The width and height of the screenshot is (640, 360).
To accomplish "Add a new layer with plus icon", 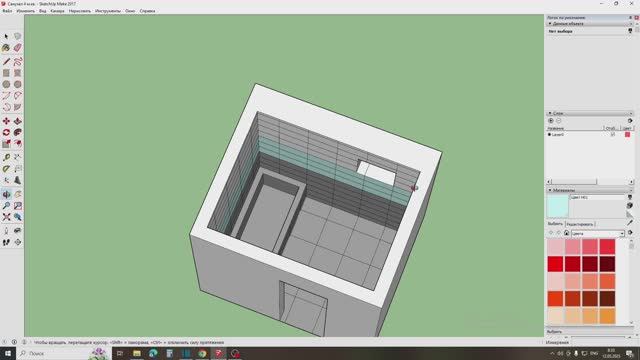I will coord(551,121).
